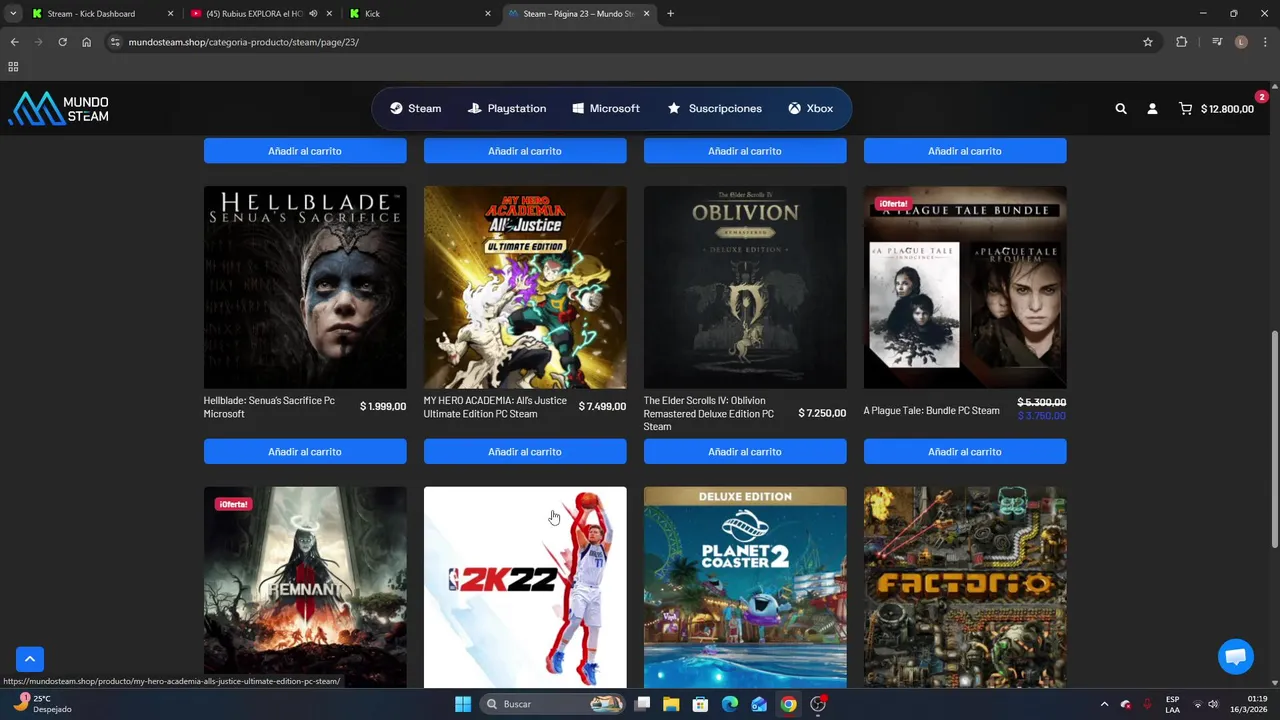The height and width of the screenshot is (720, 1280).
Task: Open the My Hero Academia cover image
Action: 525,287
